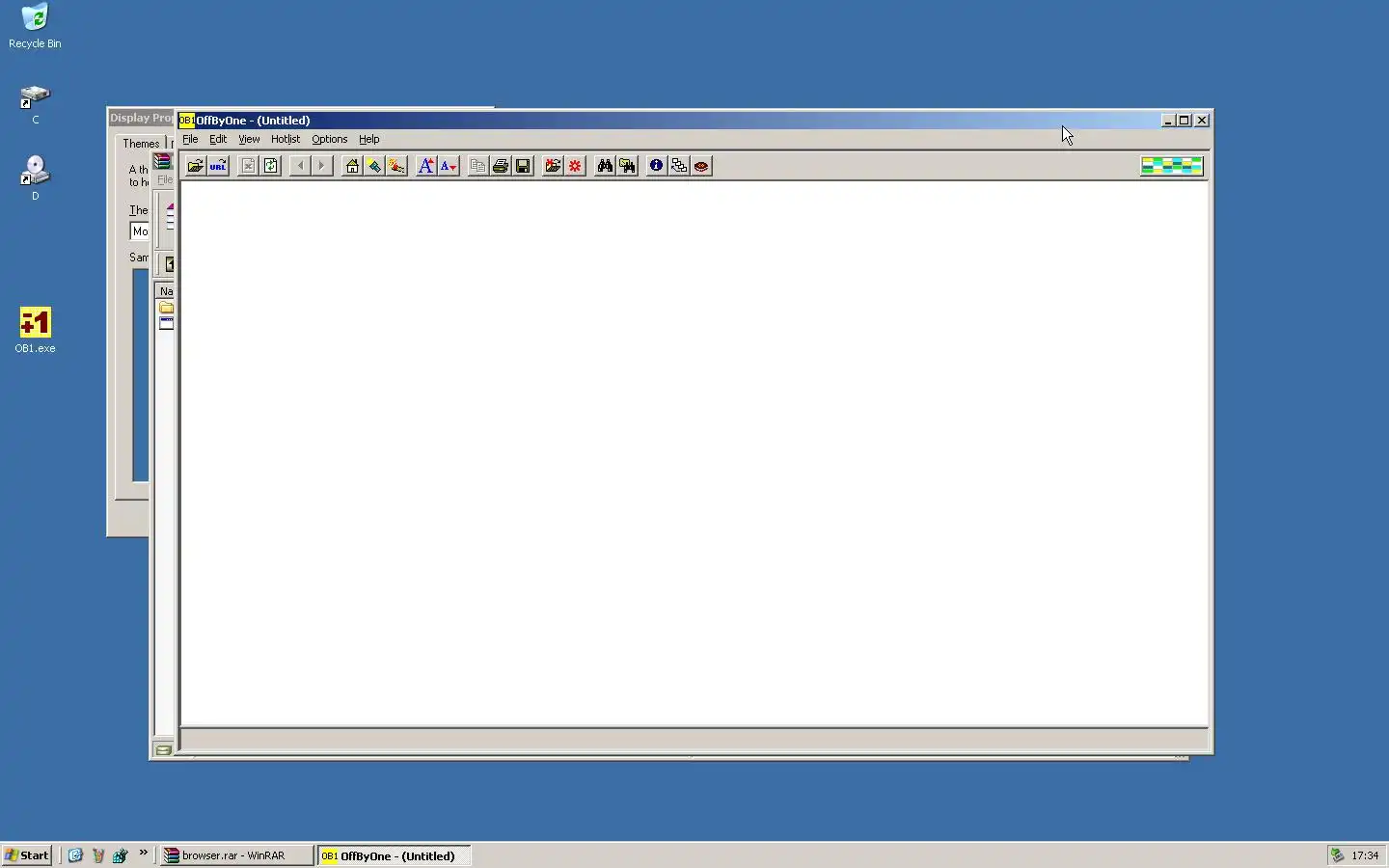Increase font size with large A icon
Viewport: 1389px width, 868px height.
coord(425,166)
